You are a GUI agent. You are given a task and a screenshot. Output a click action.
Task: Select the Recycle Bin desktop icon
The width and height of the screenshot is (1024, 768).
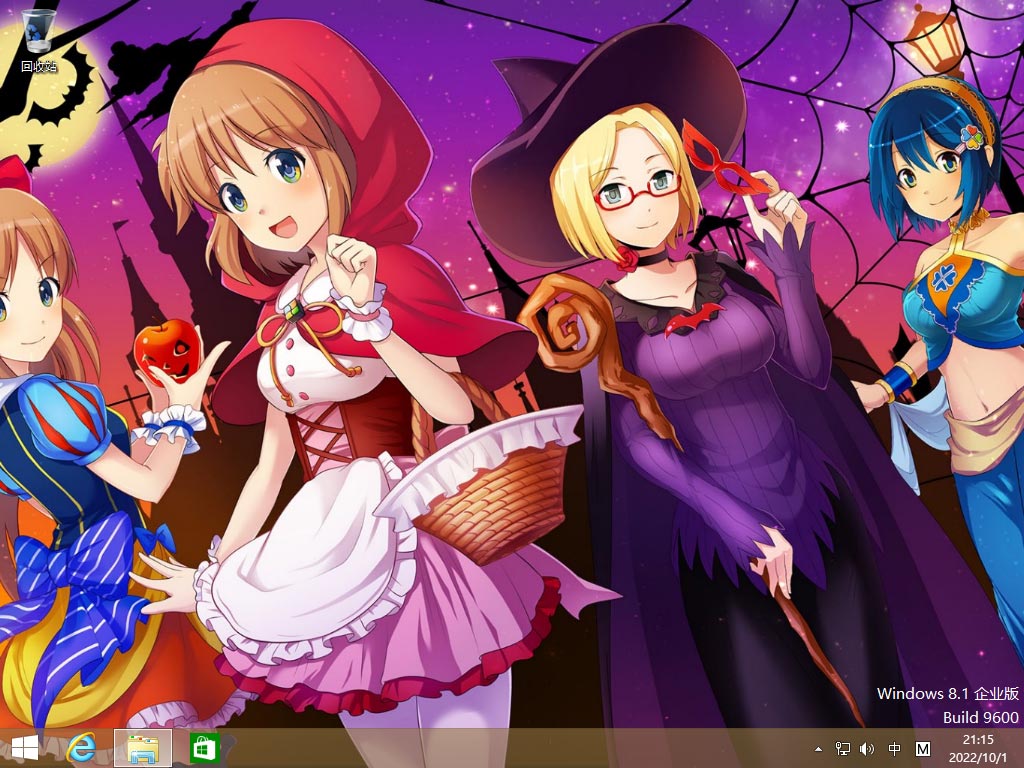[40, 32]
